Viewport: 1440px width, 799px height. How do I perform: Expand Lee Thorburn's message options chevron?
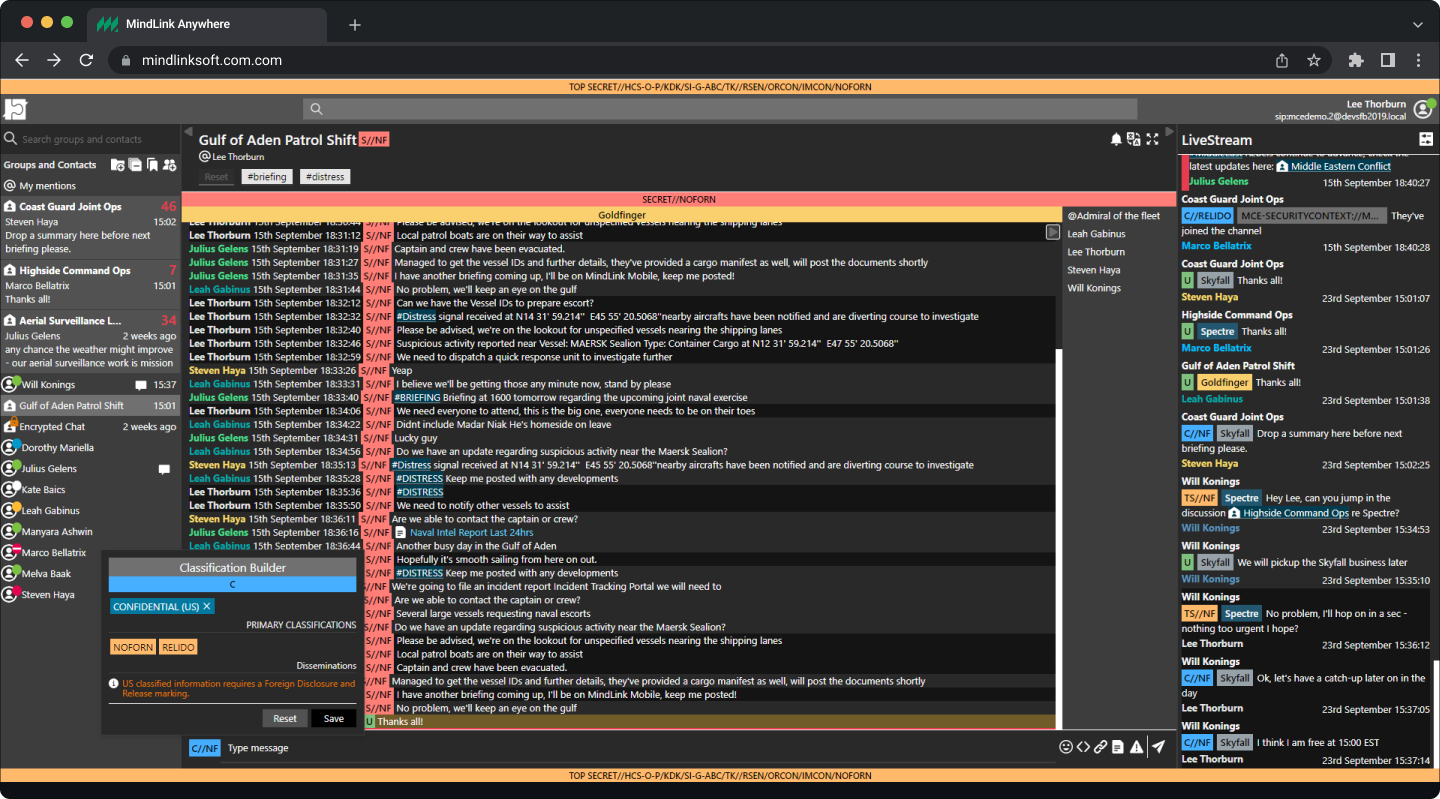[x=1052, y=231]
